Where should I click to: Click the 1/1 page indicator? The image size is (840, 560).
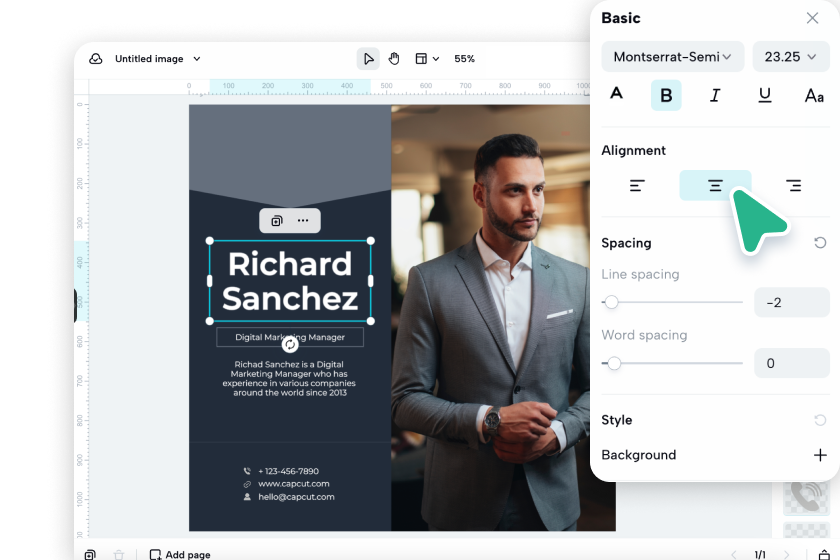tap(760, 555)
